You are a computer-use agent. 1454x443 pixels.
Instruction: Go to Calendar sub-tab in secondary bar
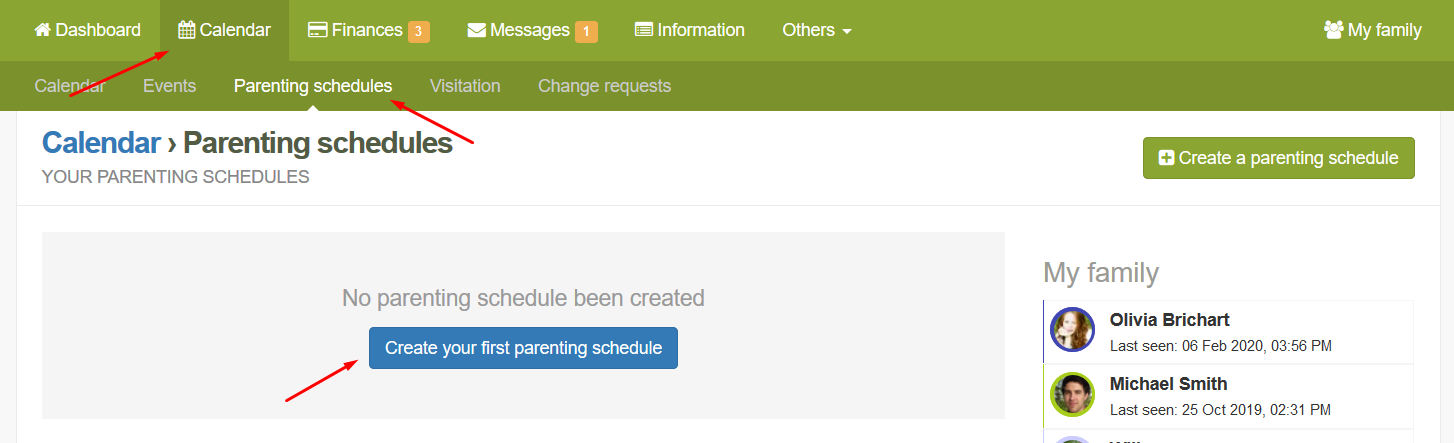[69, 86]
